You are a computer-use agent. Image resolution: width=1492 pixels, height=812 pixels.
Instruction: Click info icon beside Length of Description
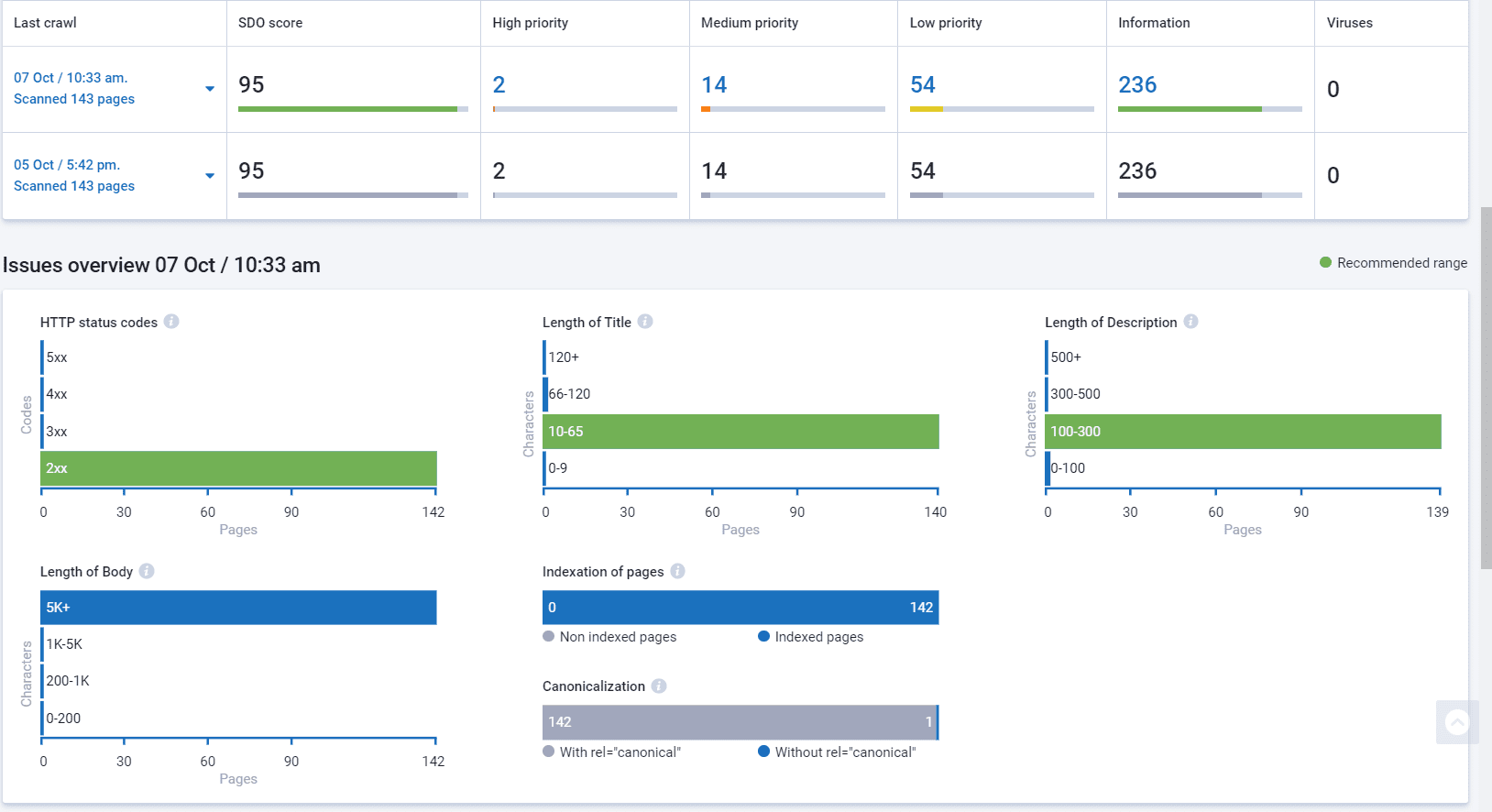1190,322
